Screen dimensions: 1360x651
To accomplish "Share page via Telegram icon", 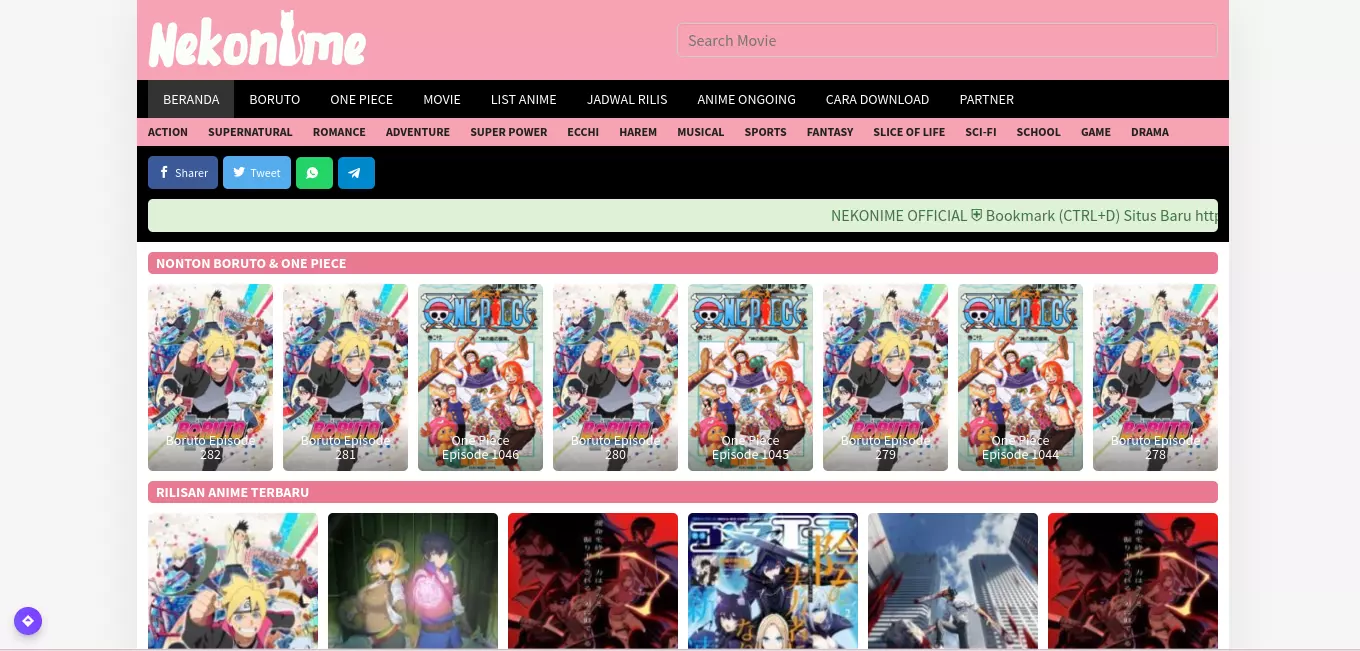I will (356, 172).
